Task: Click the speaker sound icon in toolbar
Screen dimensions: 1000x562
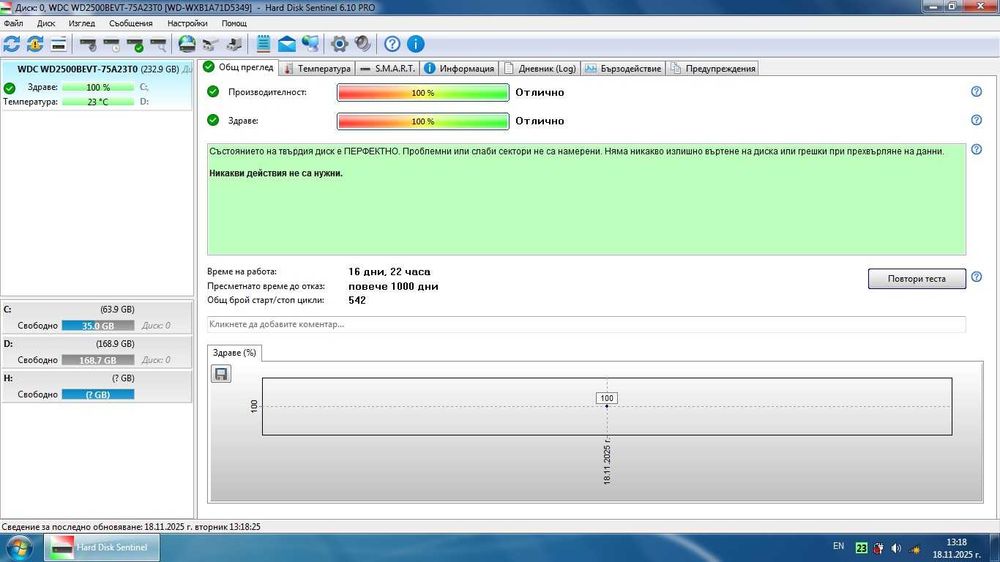Action: point(363,44)
